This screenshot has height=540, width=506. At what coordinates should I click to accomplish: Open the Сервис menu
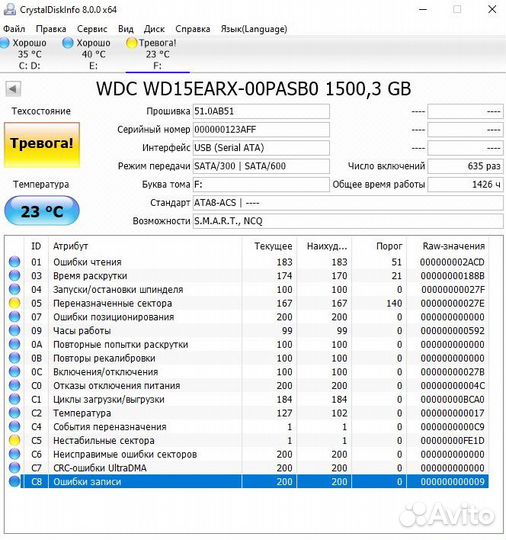pyautogui.click(x=92, y=29)
